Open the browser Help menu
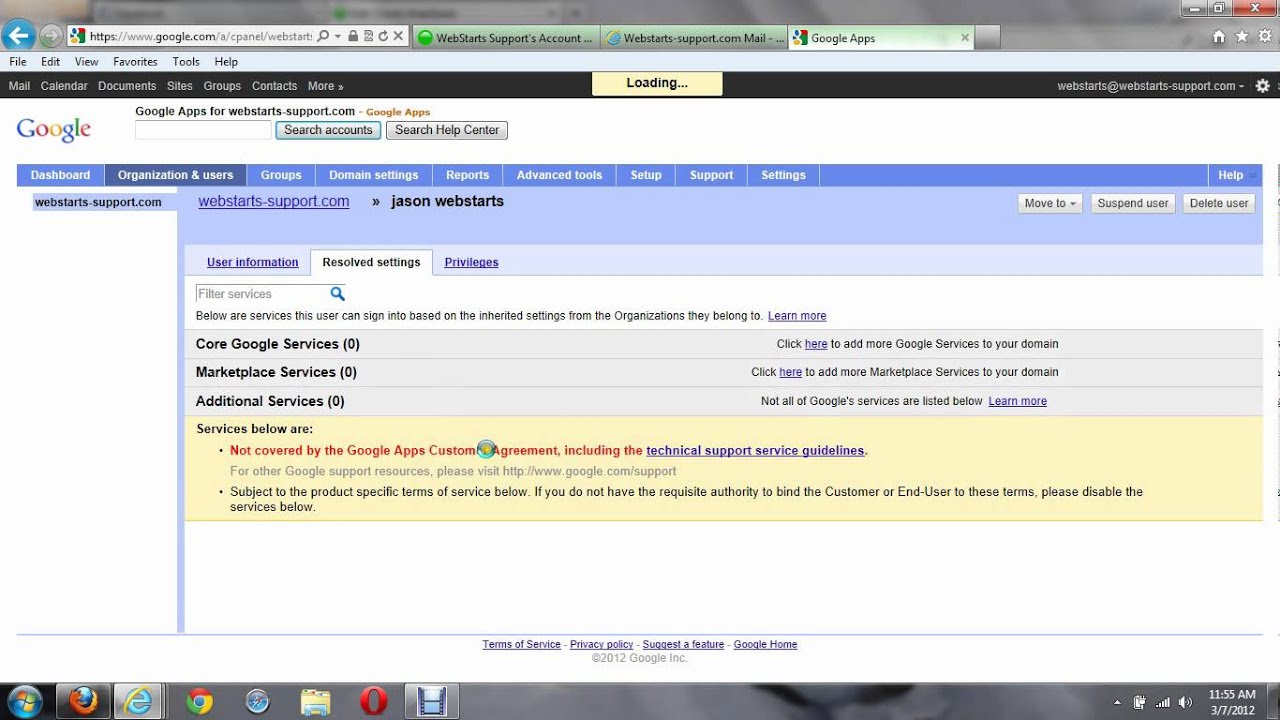 point(226,62)
